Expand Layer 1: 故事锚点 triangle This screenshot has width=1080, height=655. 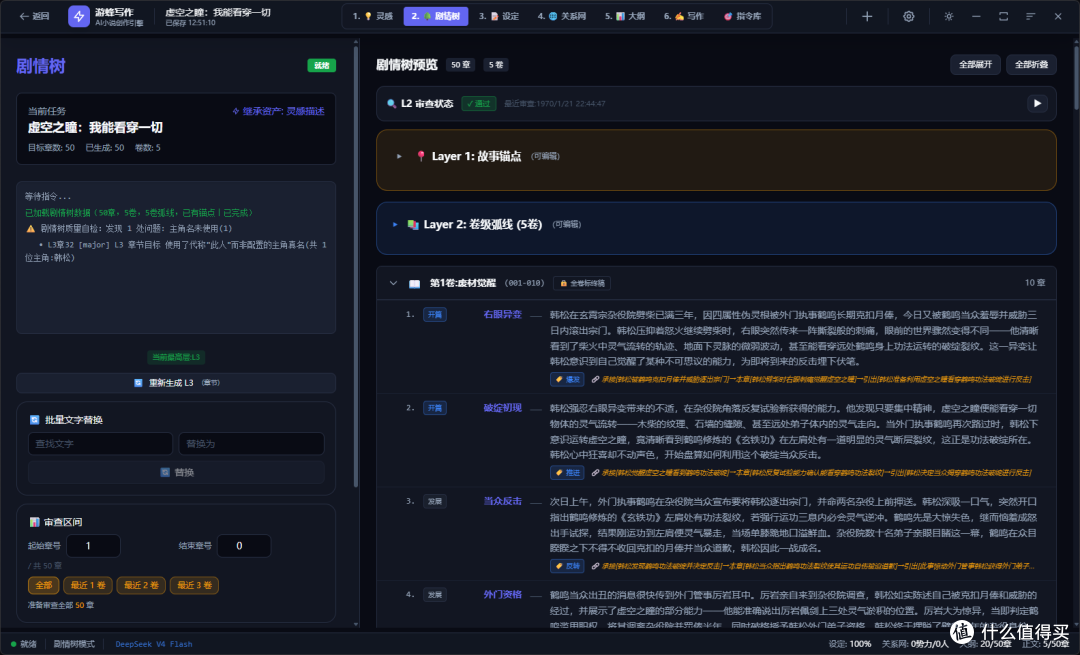click(x=399, y=156)
